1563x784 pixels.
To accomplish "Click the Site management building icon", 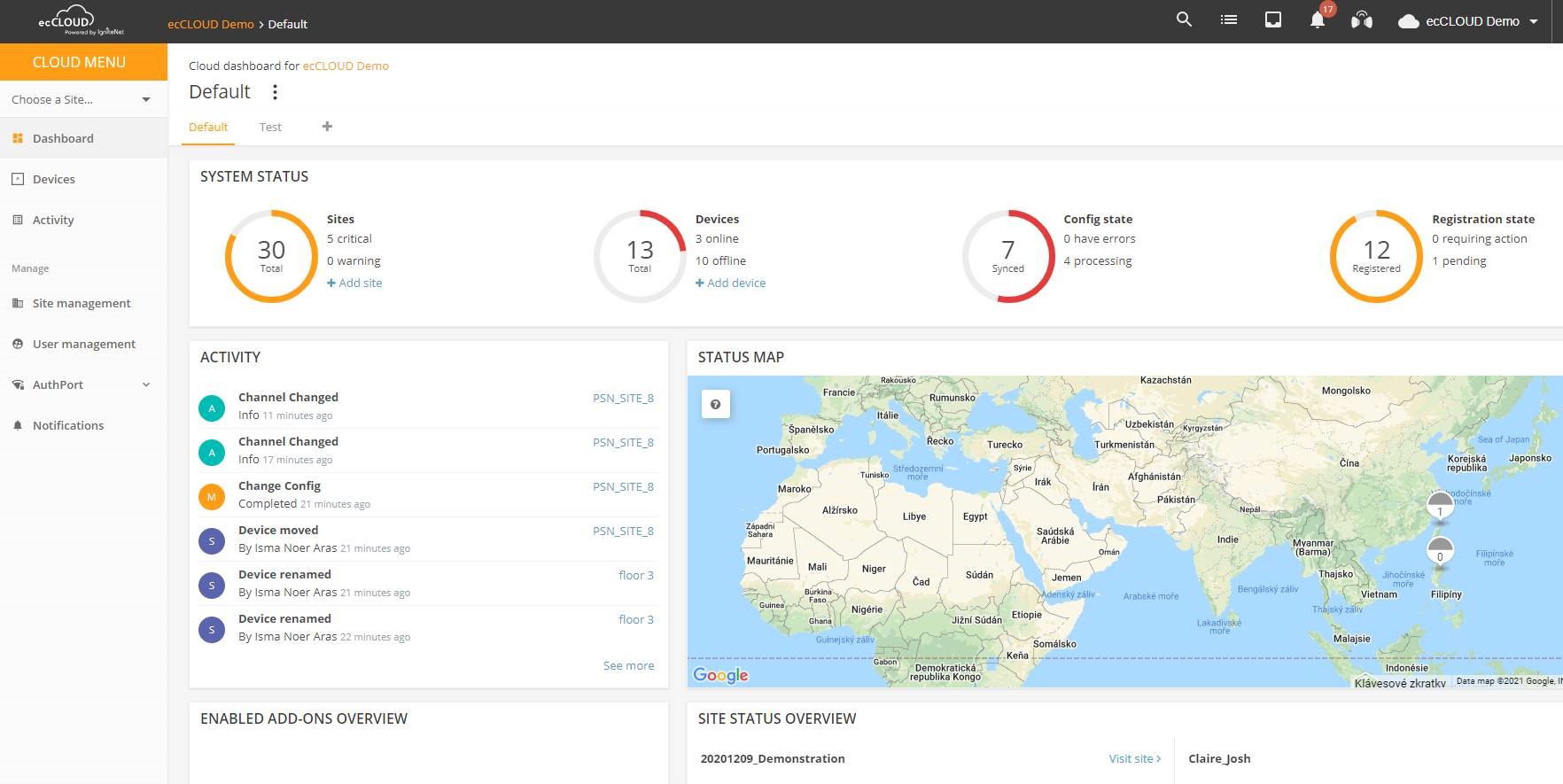I will pos(18,303).
